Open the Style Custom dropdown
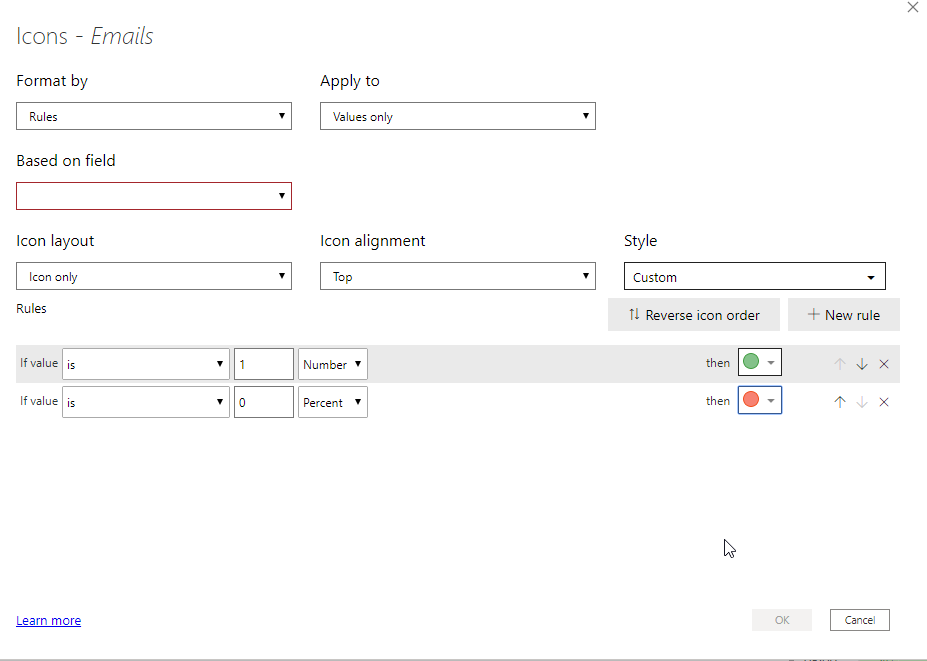Image resolution: width=927 pixels, height=661 pixels. click(x=754, y=276)
